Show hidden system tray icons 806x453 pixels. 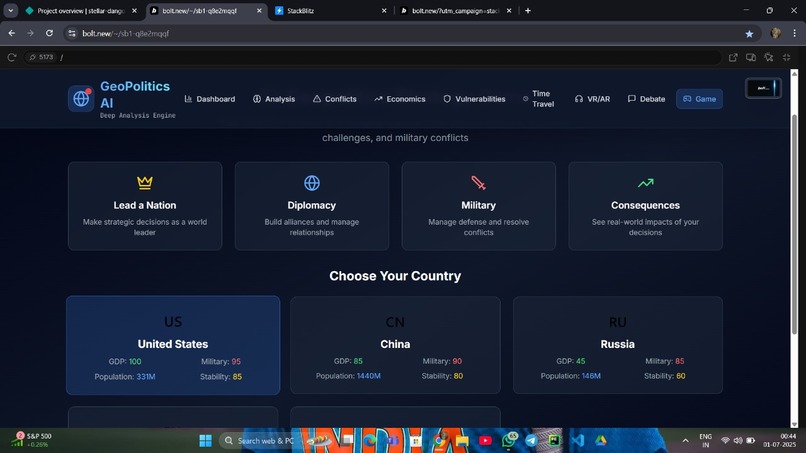tap(685, 441)
